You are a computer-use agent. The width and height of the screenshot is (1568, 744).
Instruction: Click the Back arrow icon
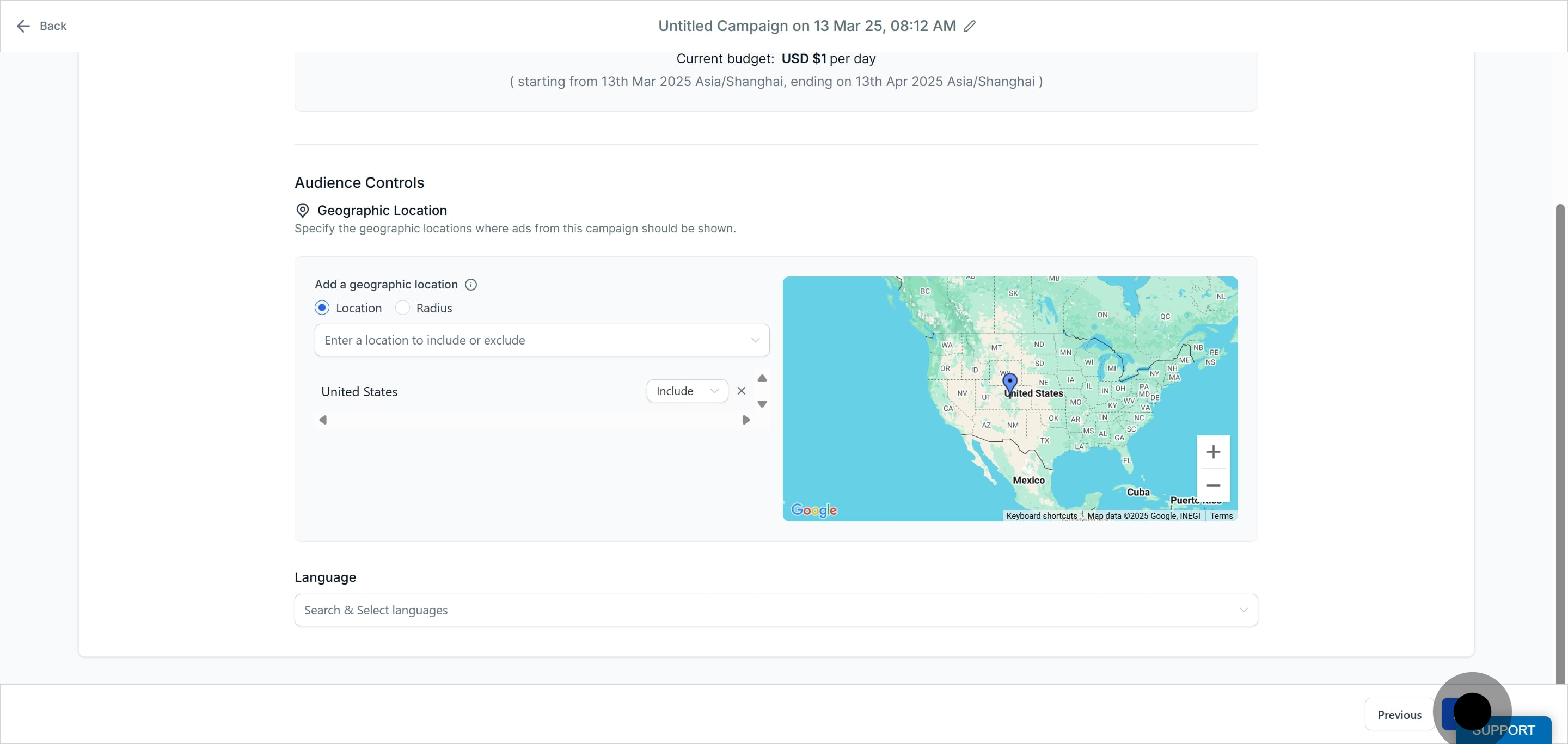pos(23,26)
